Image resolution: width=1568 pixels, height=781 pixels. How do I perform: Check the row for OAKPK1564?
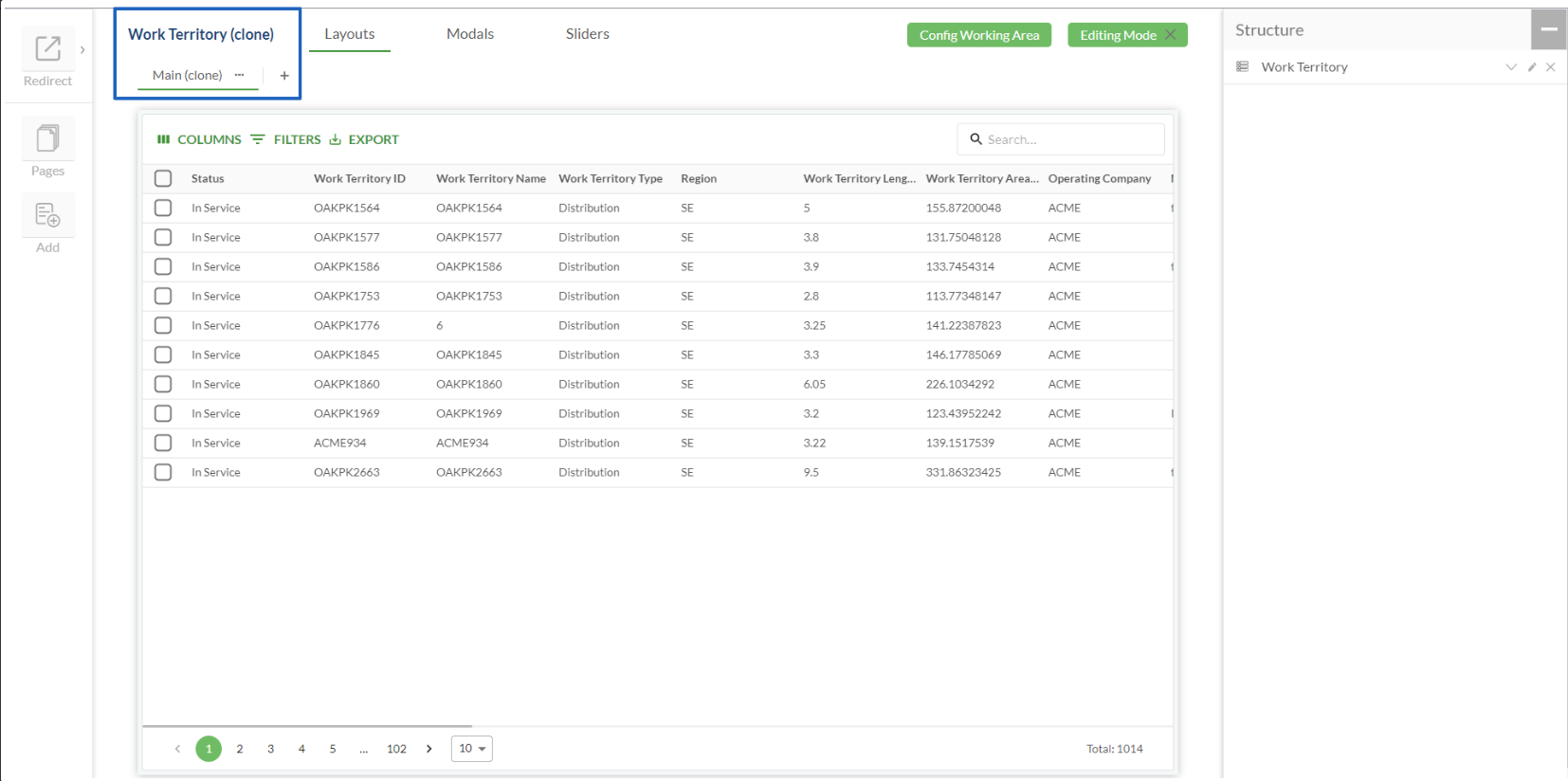coord(163,208)
